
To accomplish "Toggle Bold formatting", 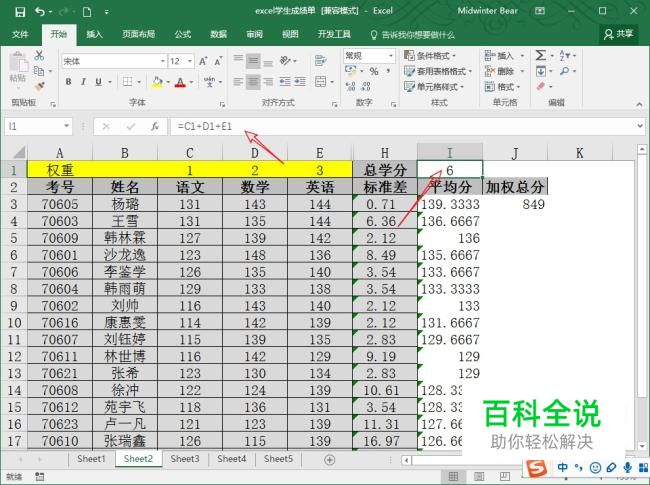I will pyautogui.click(x=68, y=82).
